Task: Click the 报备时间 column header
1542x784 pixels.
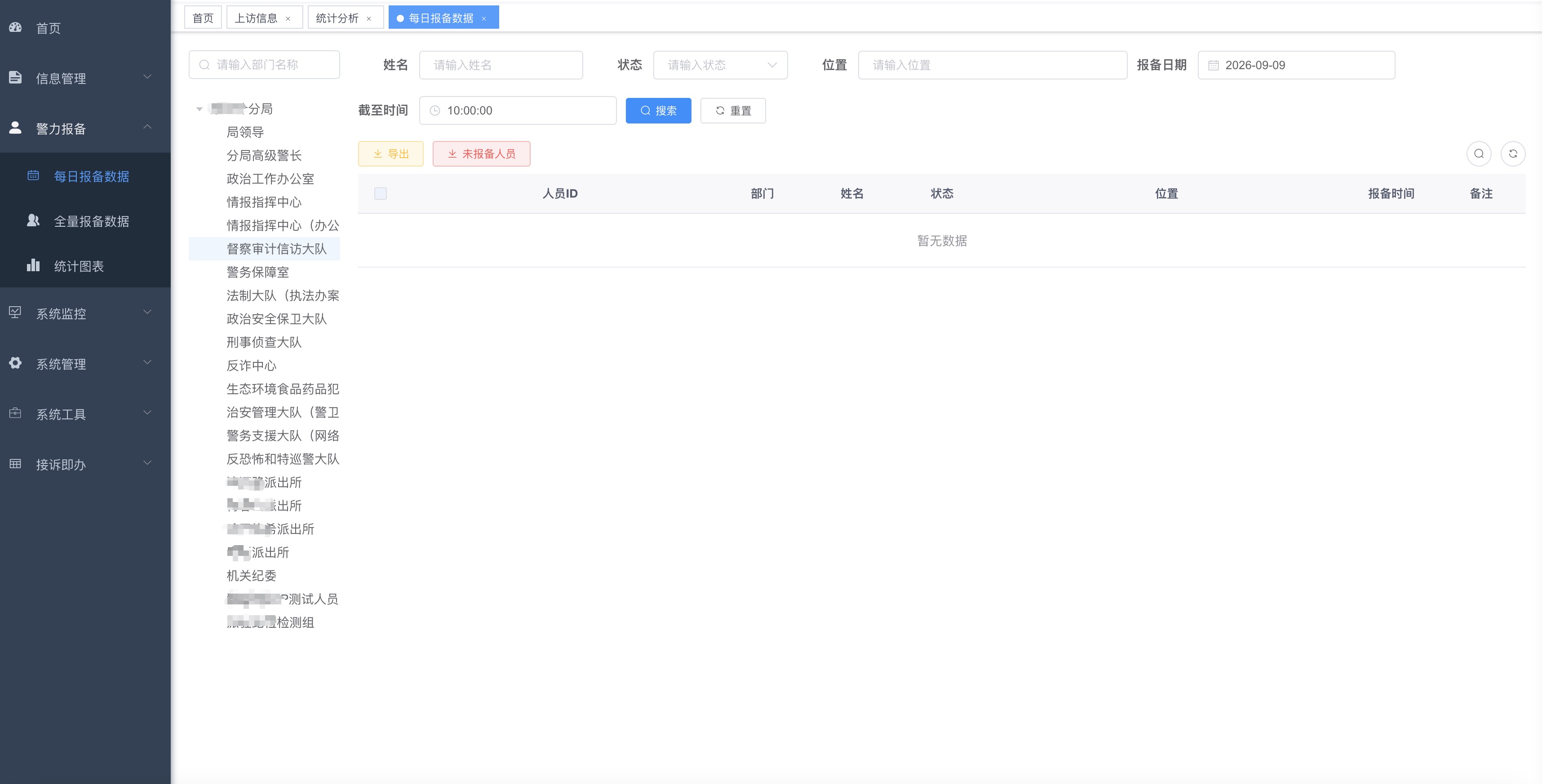Action: tap(1391, 193)
